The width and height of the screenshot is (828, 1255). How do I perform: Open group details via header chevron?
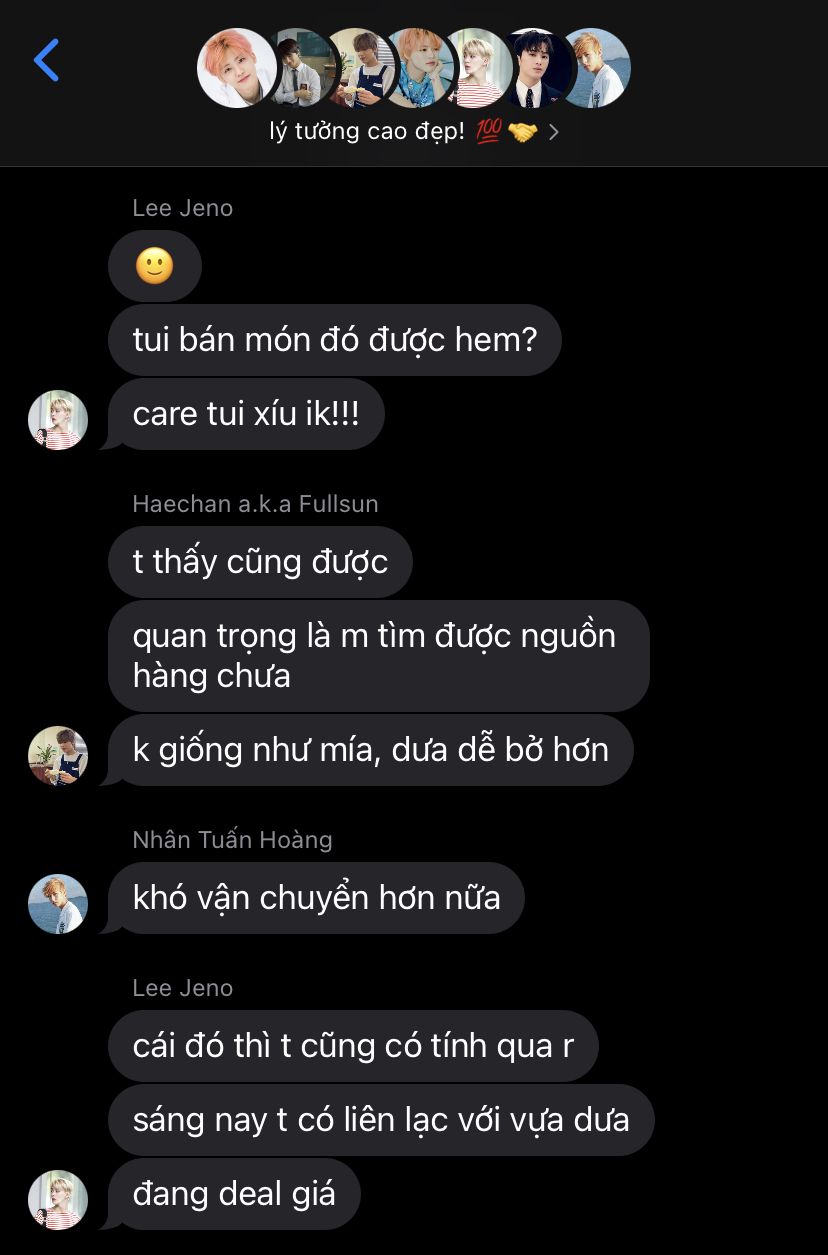point(554,132)
